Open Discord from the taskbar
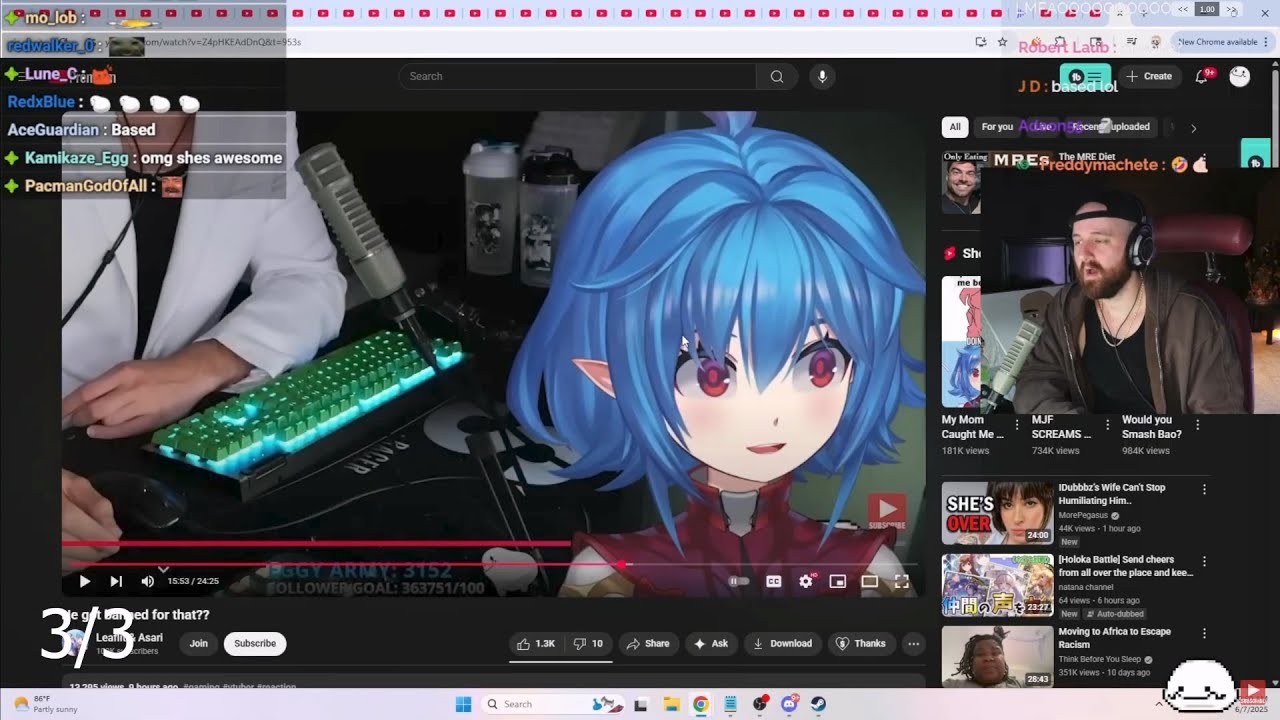 pyautogui.click(x=789, y=704)
